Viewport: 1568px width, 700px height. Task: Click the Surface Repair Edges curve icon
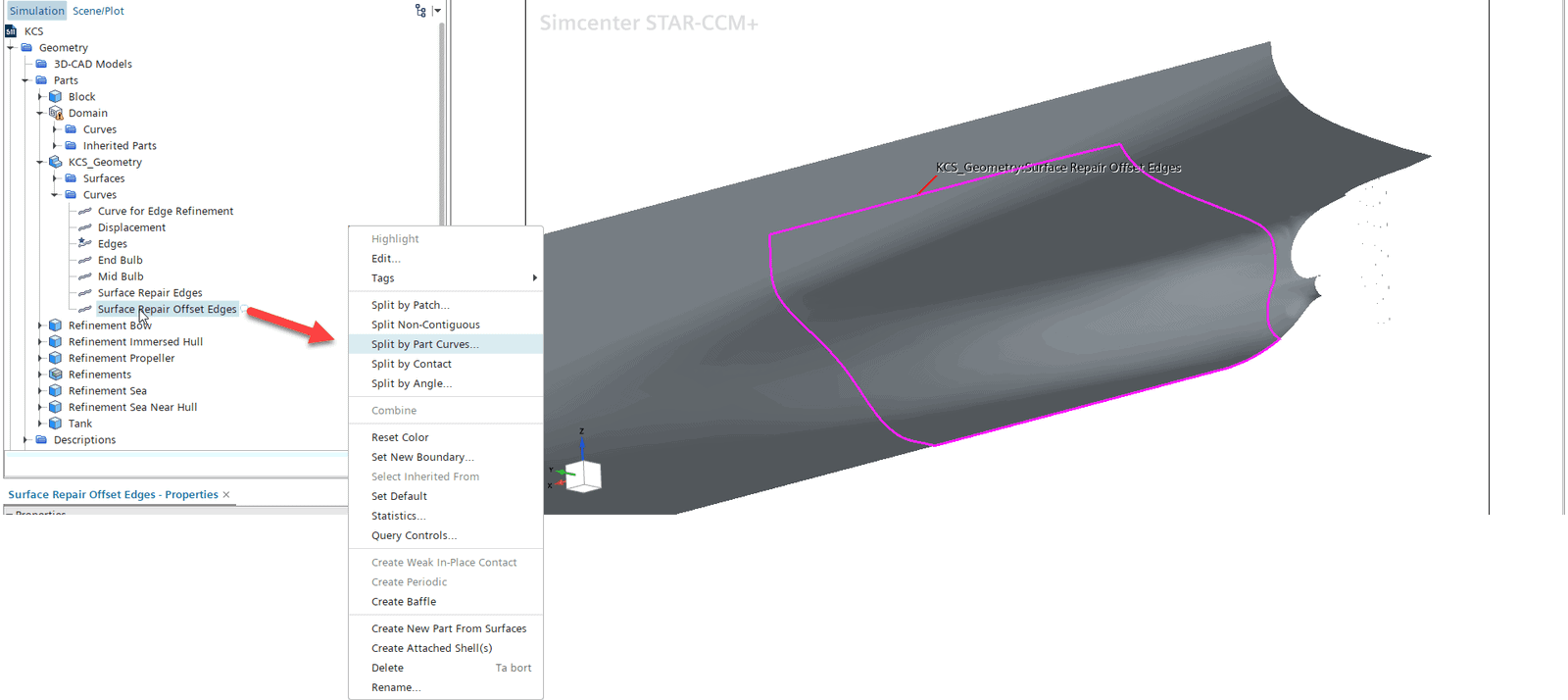(85, 292)
